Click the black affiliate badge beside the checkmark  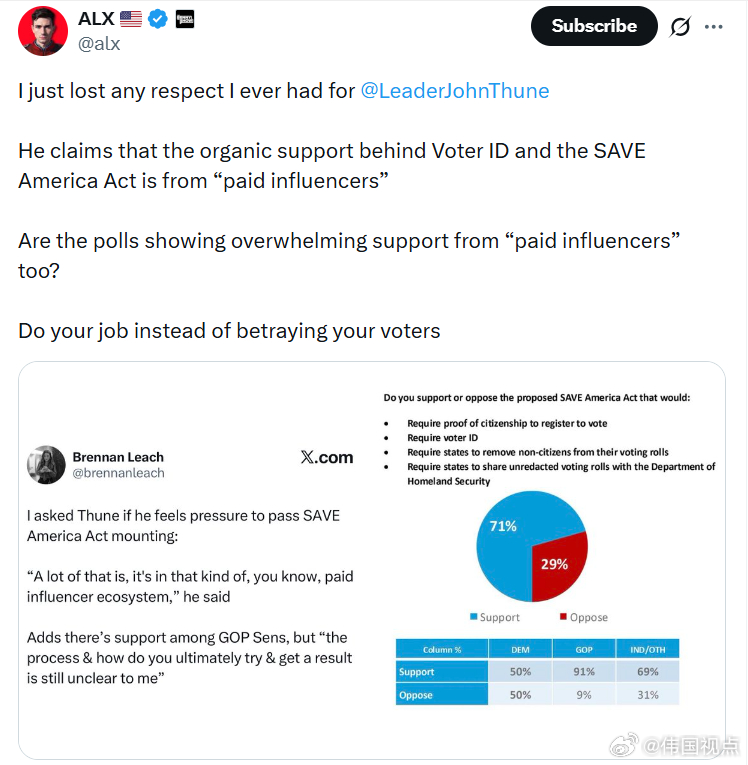(185, 18)
